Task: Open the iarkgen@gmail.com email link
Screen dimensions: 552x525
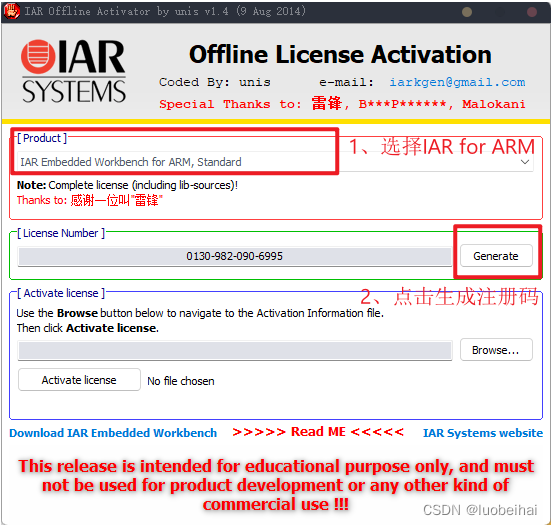Action: (x=457, y=82)
